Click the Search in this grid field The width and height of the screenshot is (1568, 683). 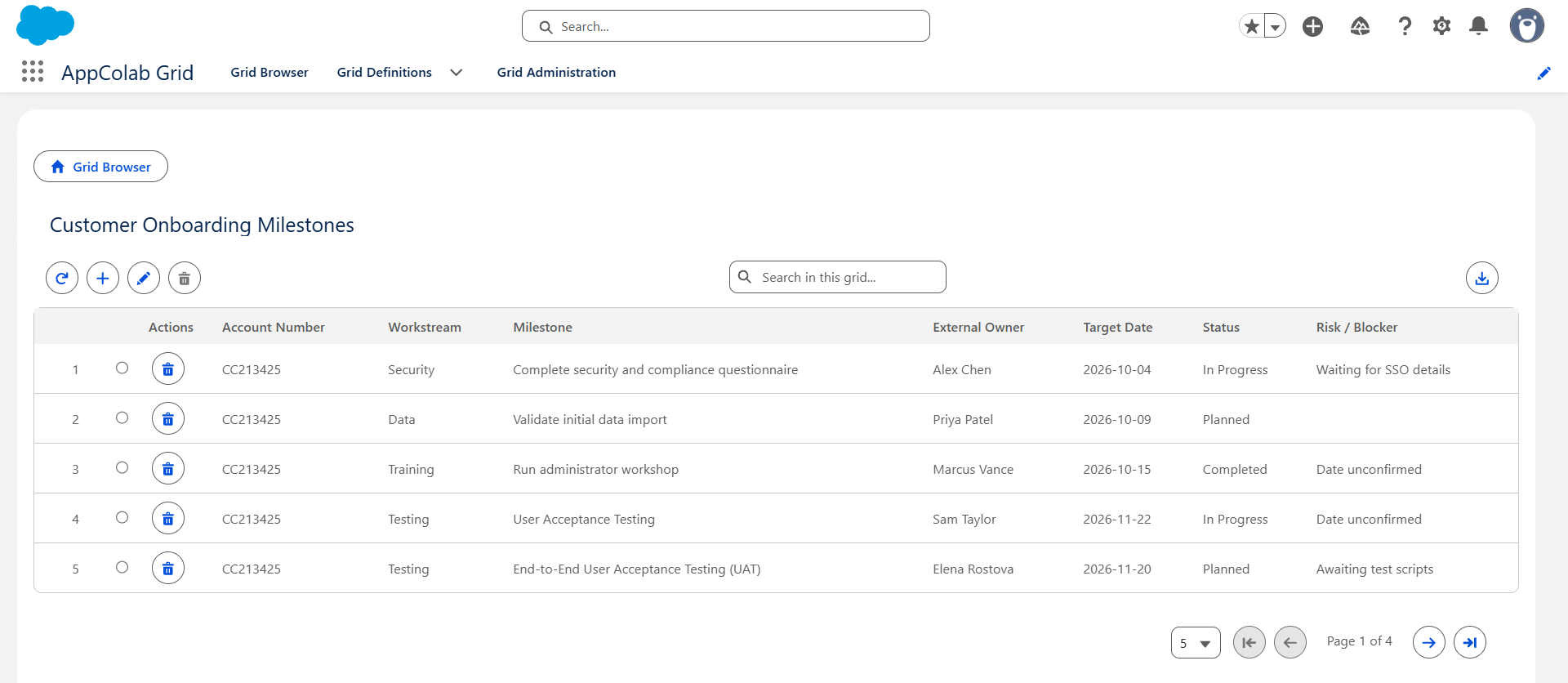pos(838,277)
